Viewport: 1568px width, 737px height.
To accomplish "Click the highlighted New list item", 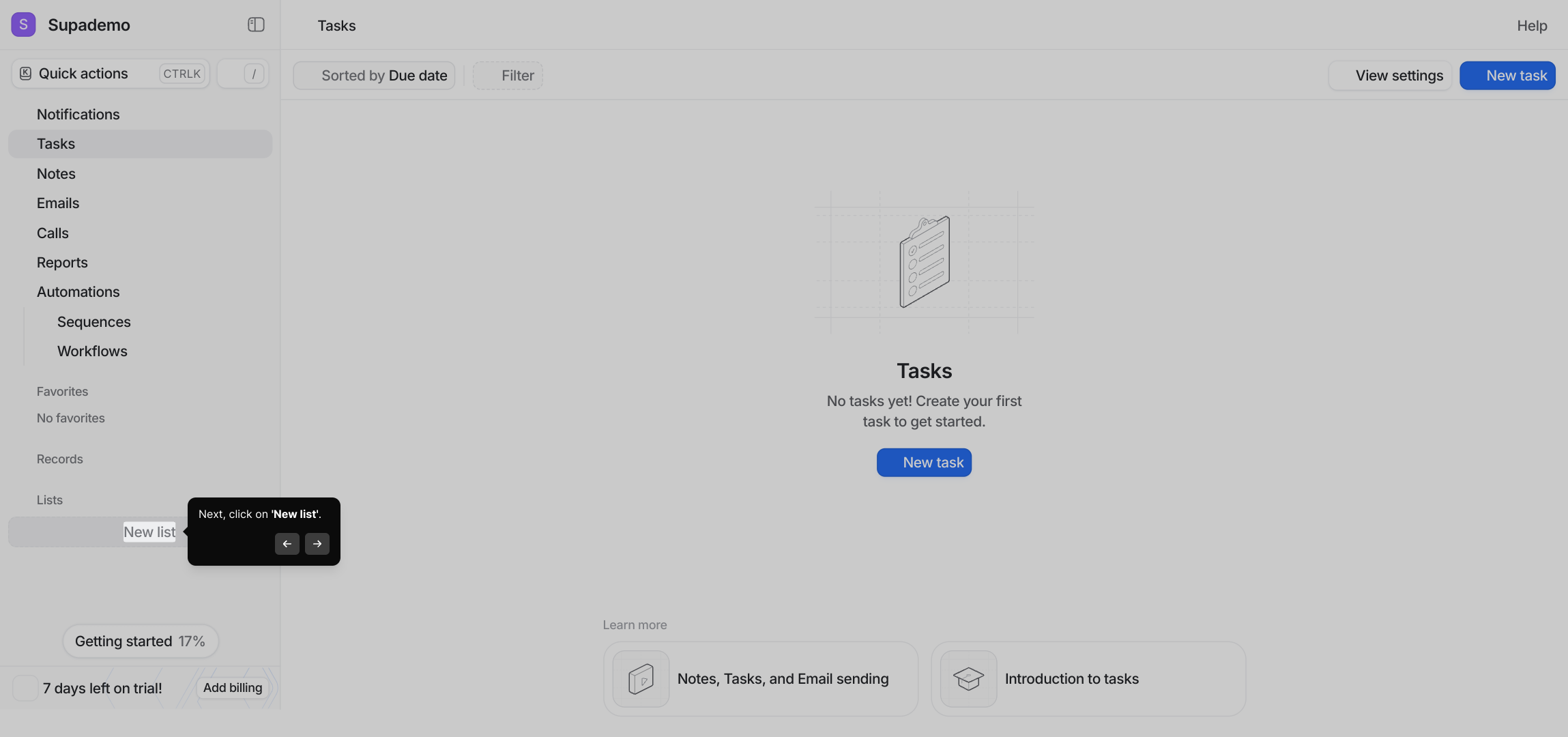I will click(x=149, y=532).
